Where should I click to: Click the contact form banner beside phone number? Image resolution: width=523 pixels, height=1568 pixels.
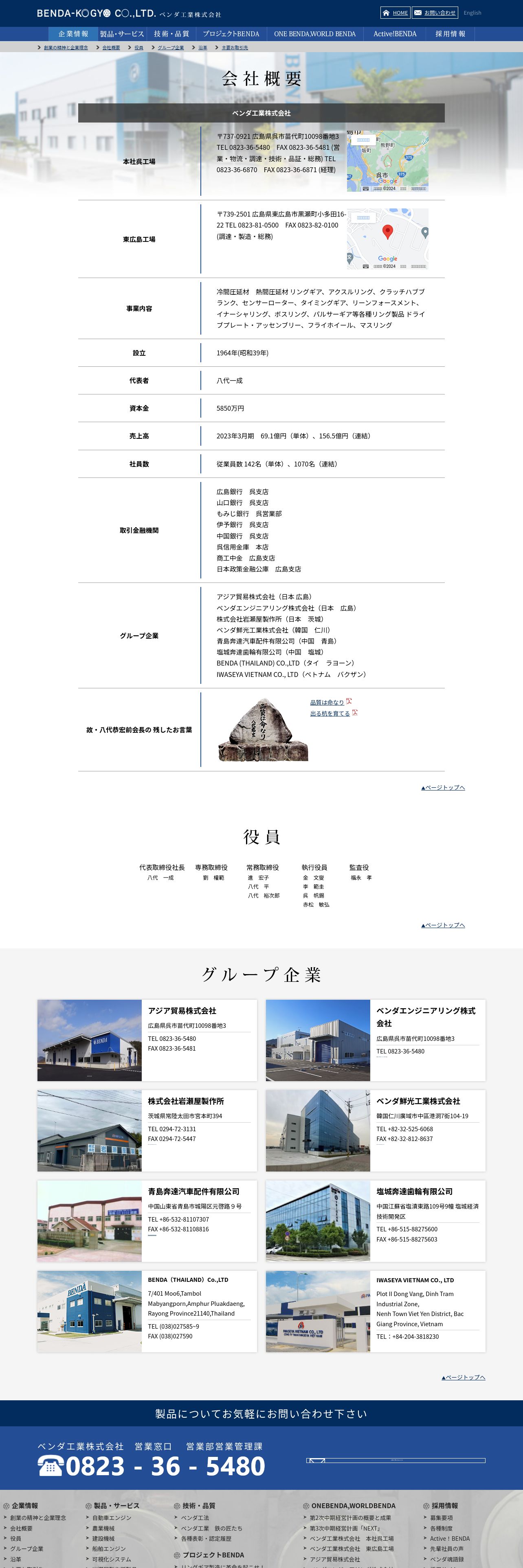pyautogui.click(x=396, y=1460)
